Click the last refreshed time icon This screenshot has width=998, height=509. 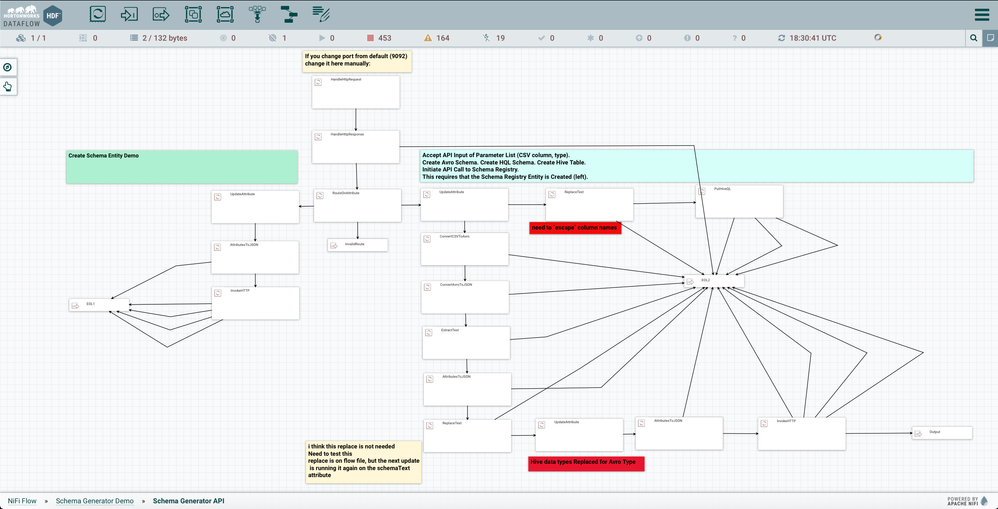(782, 38)
